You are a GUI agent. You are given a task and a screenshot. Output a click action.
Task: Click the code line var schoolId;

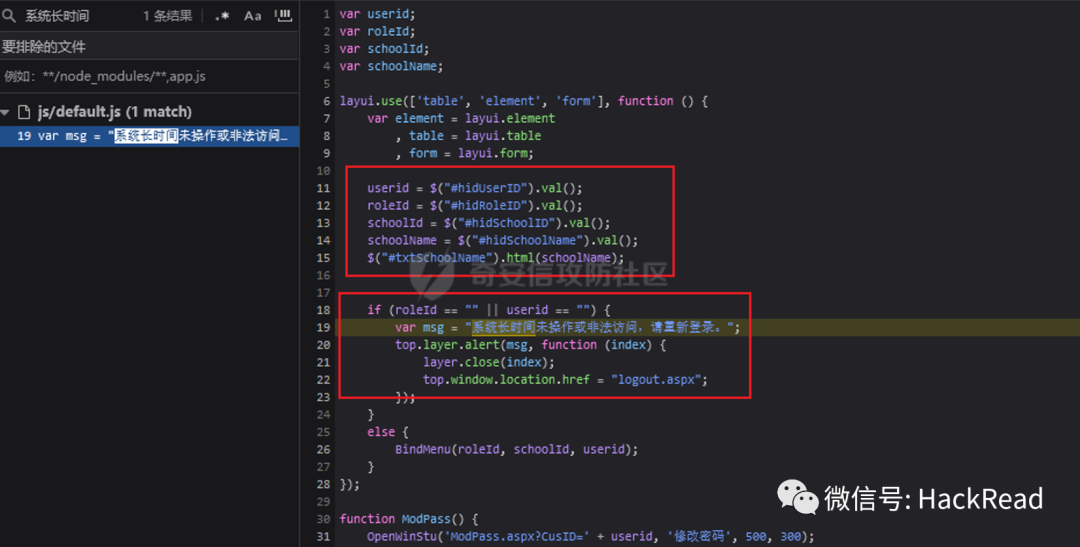[384, 48]
